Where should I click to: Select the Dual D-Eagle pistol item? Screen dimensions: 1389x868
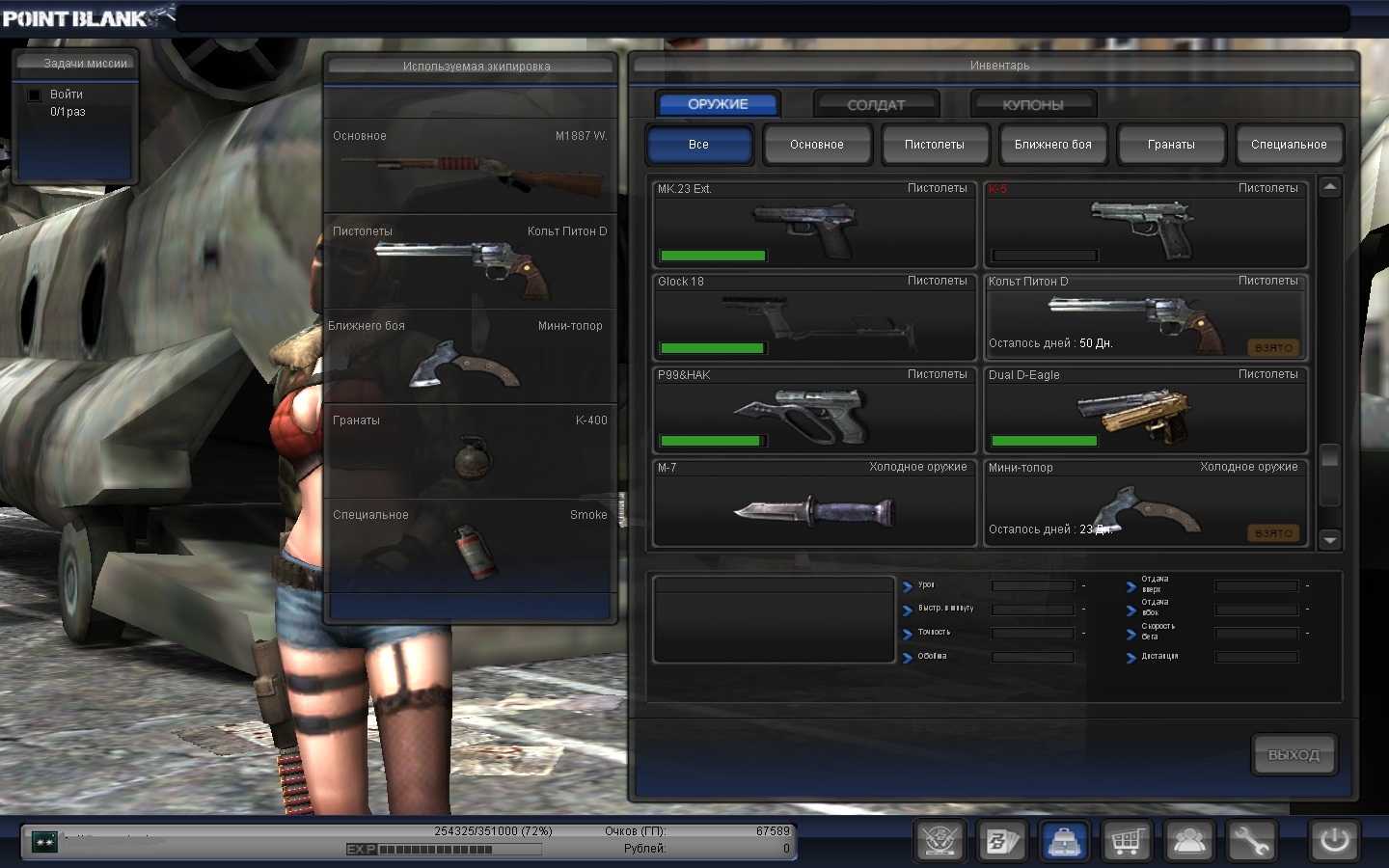1145,411
